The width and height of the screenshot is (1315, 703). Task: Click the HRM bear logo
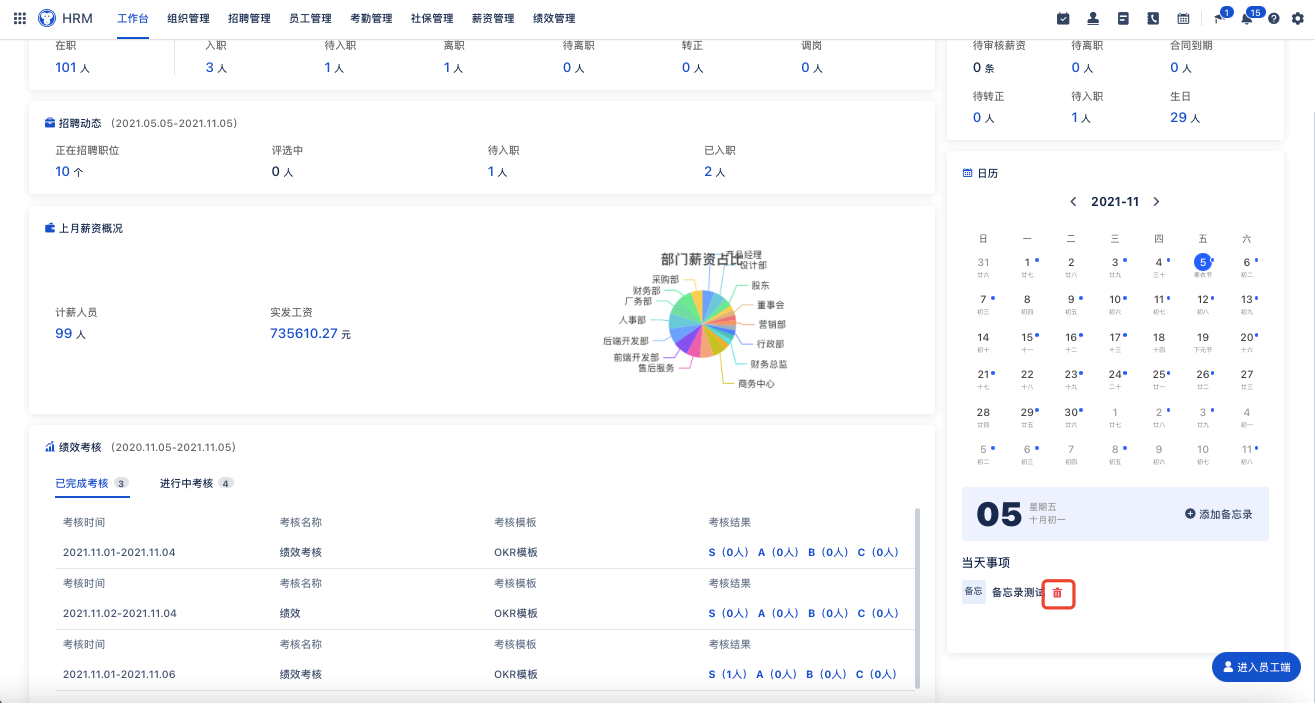47,18
